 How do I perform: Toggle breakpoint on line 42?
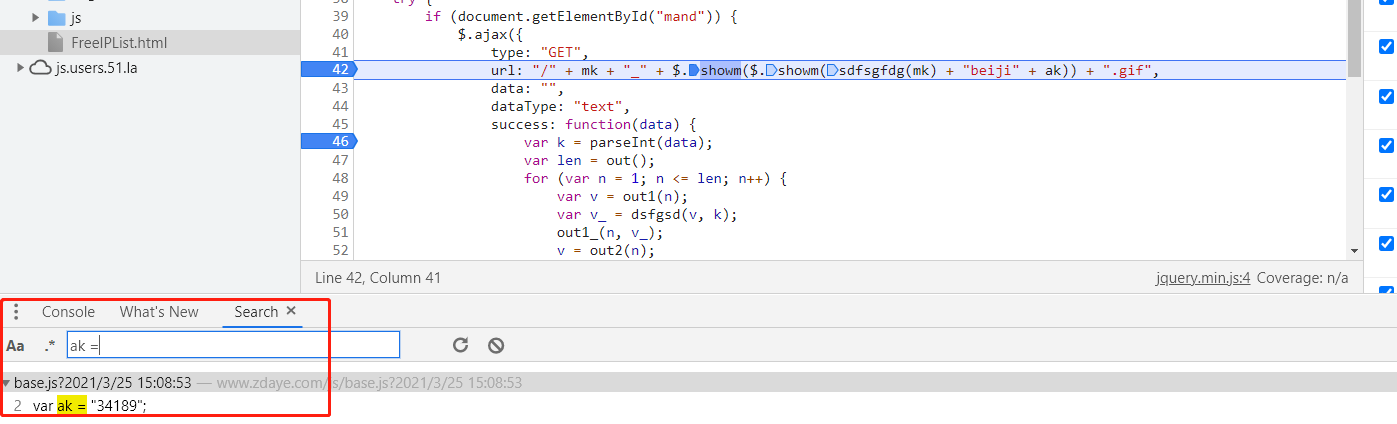point(328,69)
